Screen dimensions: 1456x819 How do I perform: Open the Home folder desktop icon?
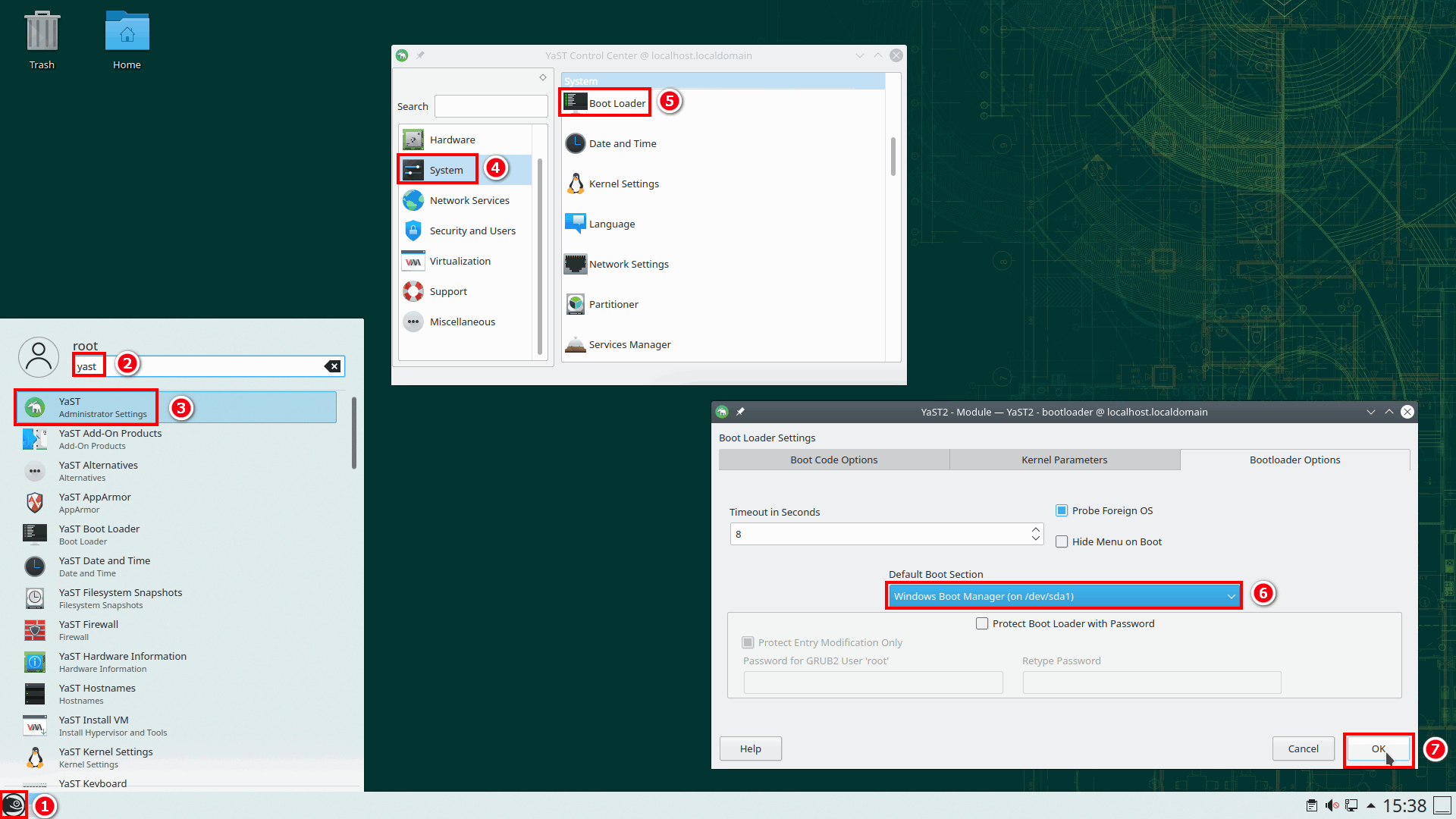(x=127, y=40)
